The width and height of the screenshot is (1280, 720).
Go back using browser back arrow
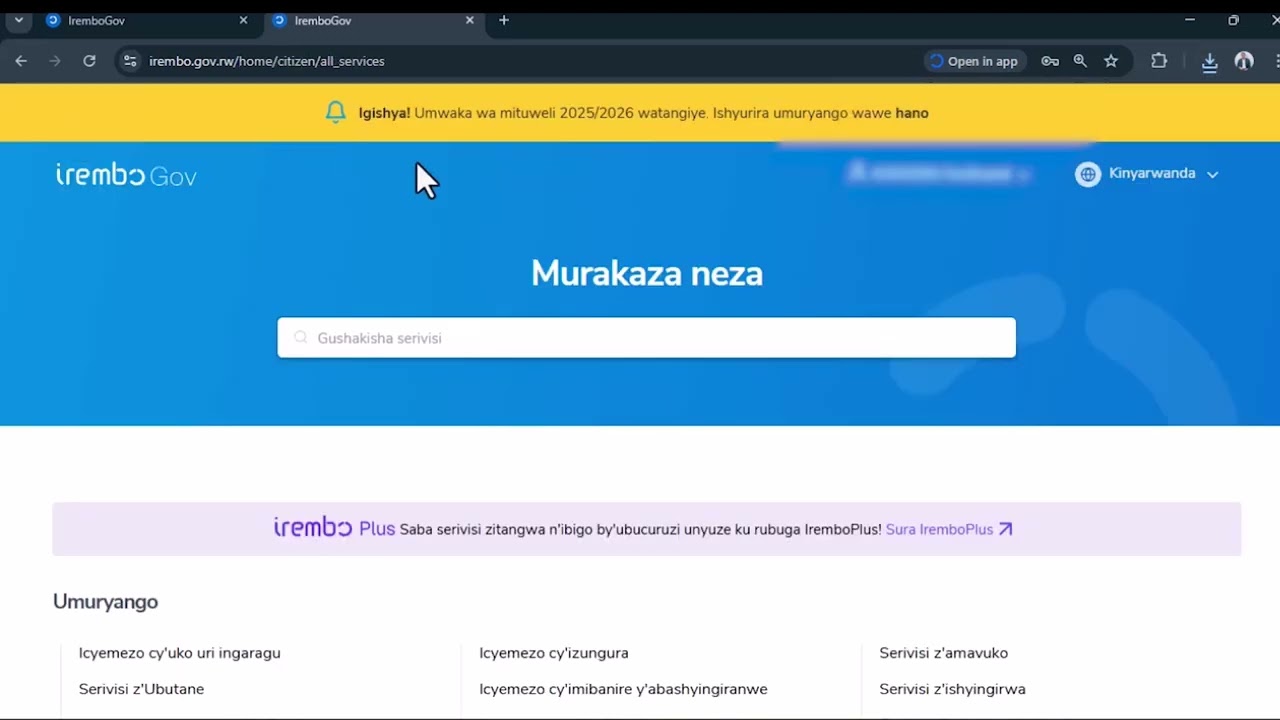tap(21, 61)
